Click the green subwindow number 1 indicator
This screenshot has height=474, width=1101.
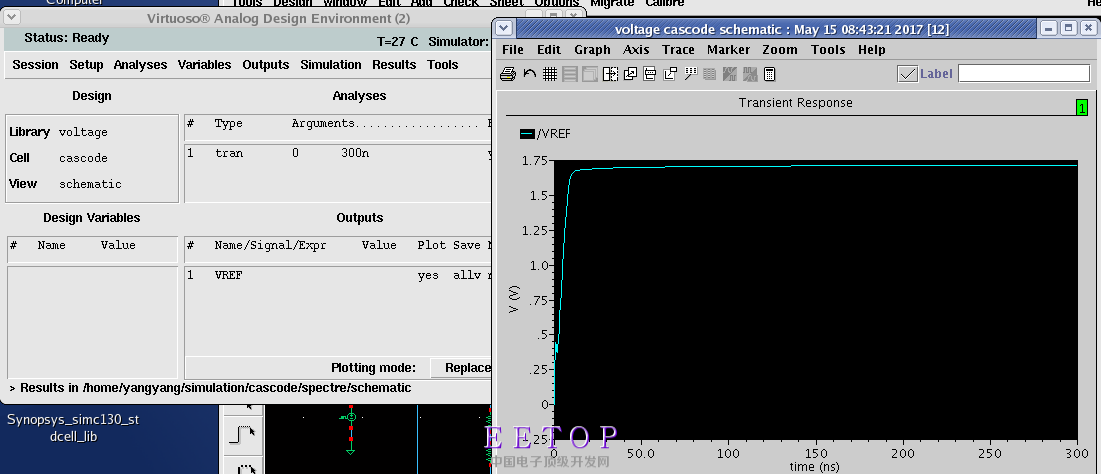coord(1082,108)
